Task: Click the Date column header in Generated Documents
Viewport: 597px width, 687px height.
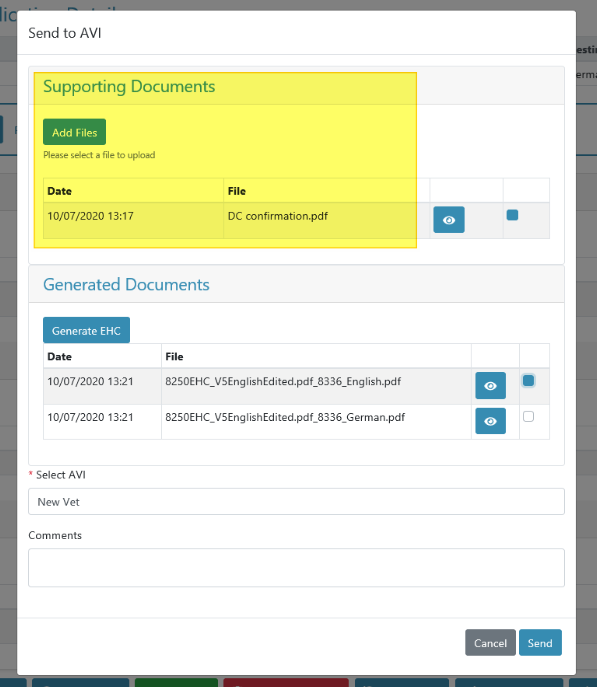Action: [60, 357]
